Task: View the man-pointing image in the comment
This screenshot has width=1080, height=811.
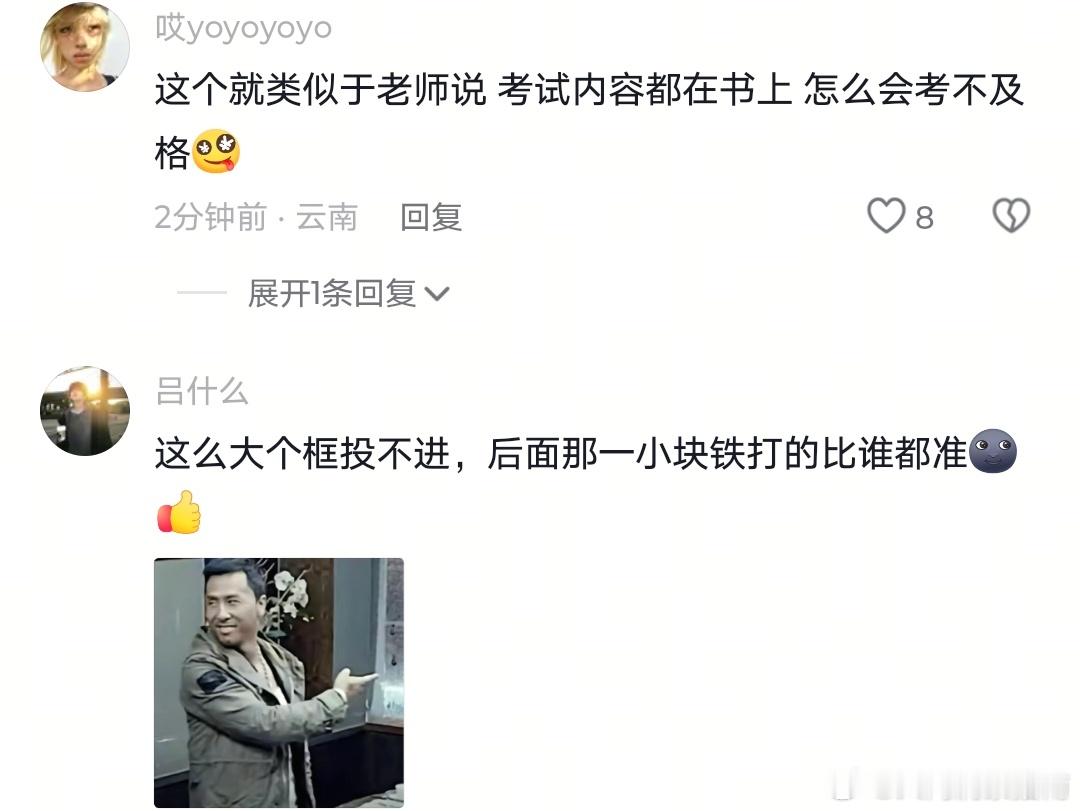Action: point(279,683)
